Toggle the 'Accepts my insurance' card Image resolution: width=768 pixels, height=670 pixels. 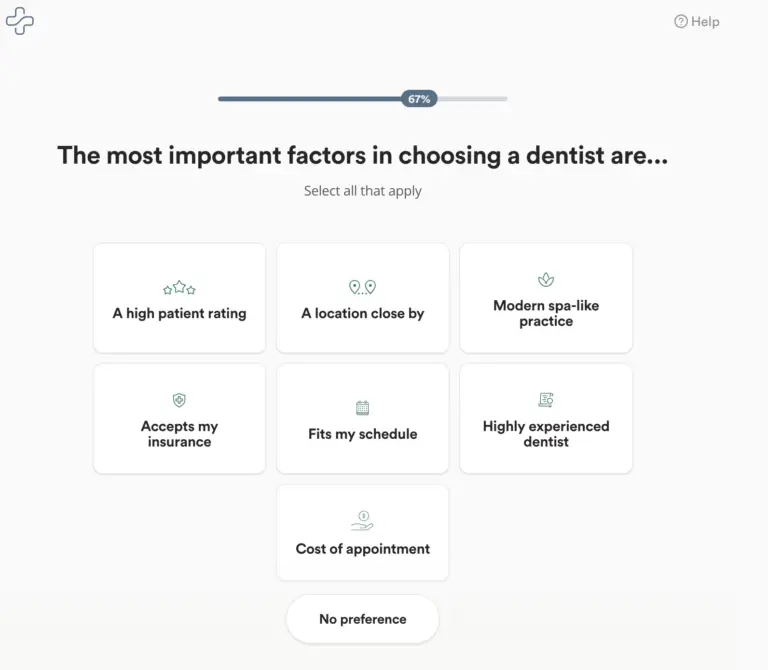(x=179, y=419)
